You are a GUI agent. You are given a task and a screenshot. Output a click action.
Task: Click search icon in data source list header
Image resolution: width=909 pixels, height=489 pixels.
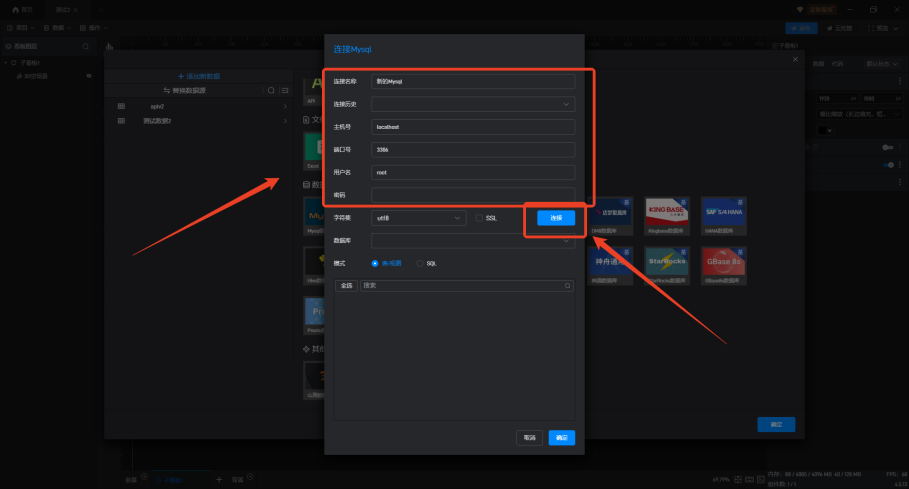coord(270,90)
